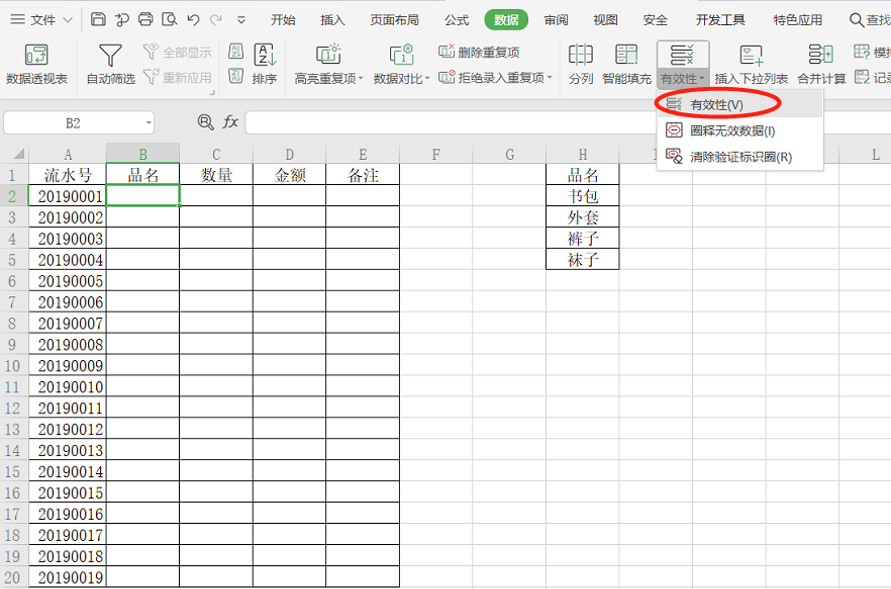891x589 pixels.
Task: Click the Redo arrow icon
Action: (x=216, y=20)
